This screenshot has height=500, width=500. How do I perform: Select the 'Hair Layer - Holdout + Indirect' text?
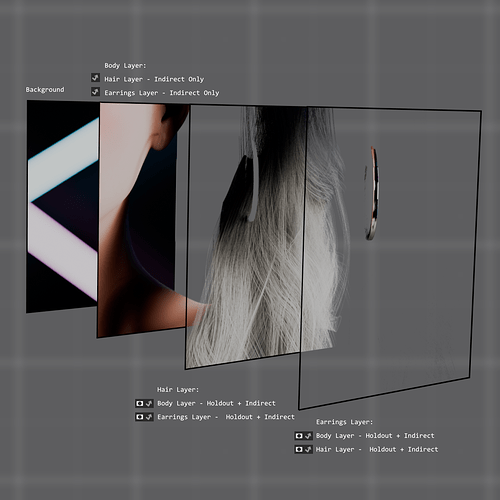377,449
